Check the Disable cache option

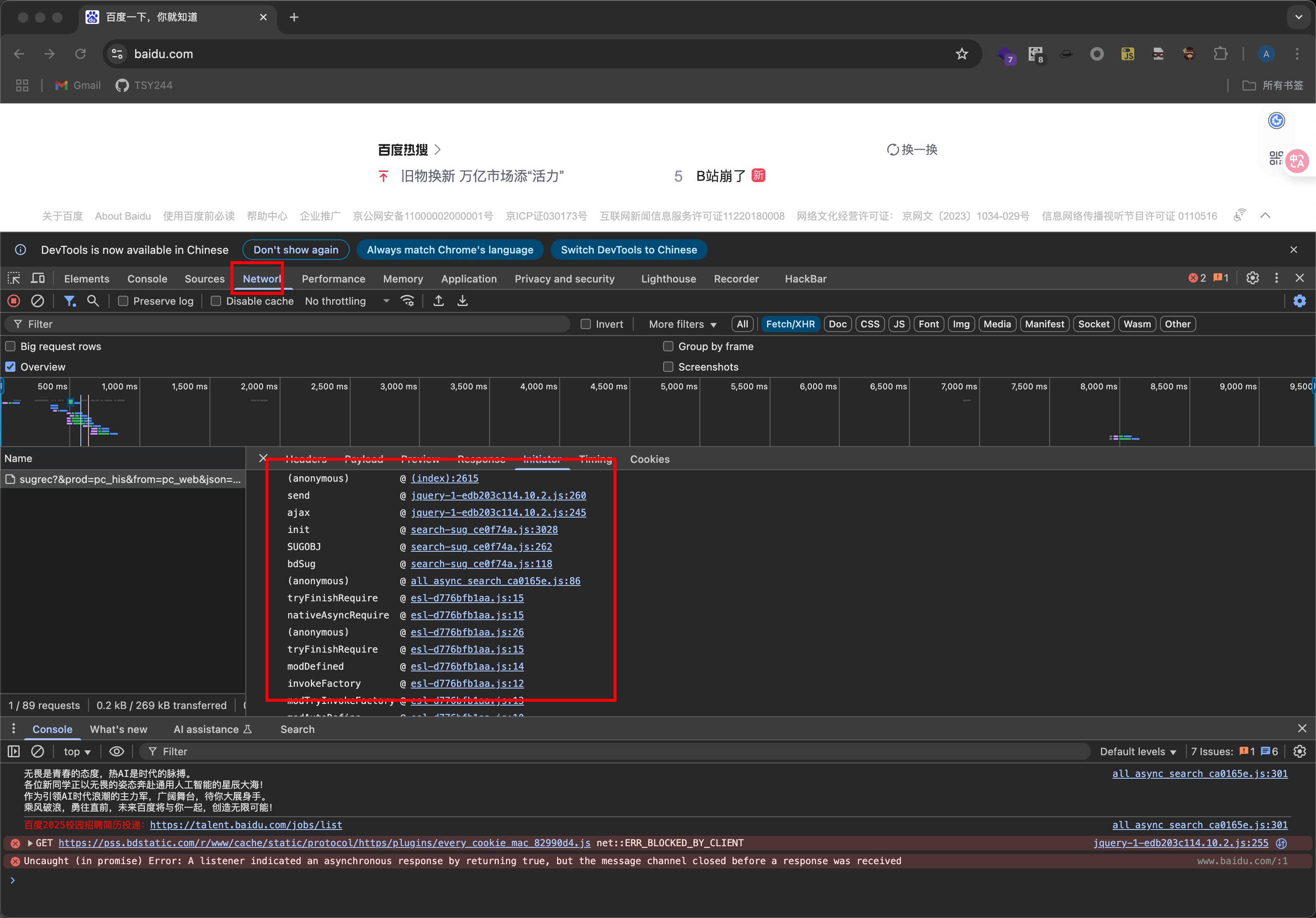[x=216, y=301]
